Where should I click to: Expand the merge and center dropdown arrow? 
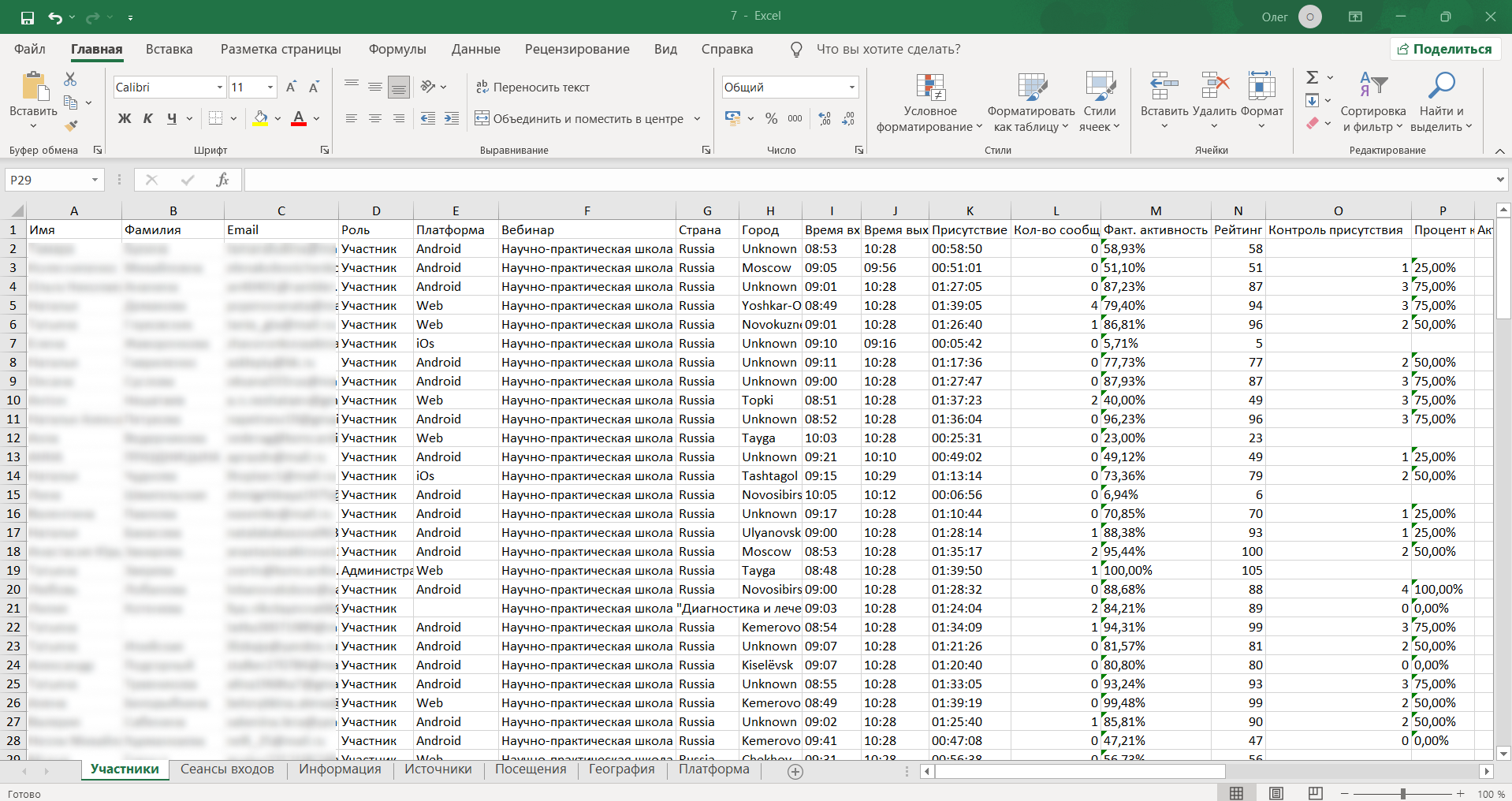click(697, 119)
